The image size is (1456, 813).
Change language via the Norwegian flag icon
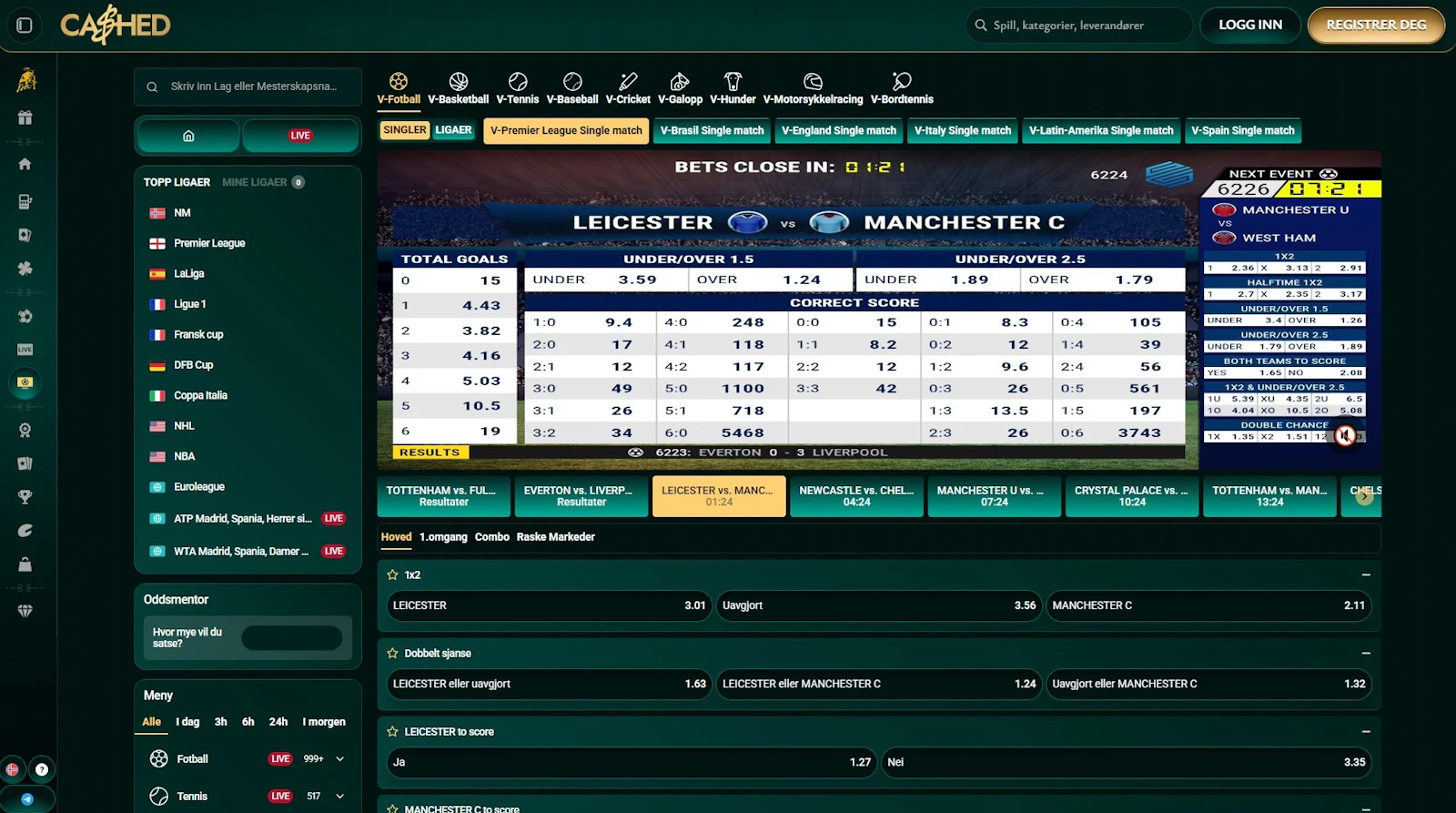[x=12, y=769]
